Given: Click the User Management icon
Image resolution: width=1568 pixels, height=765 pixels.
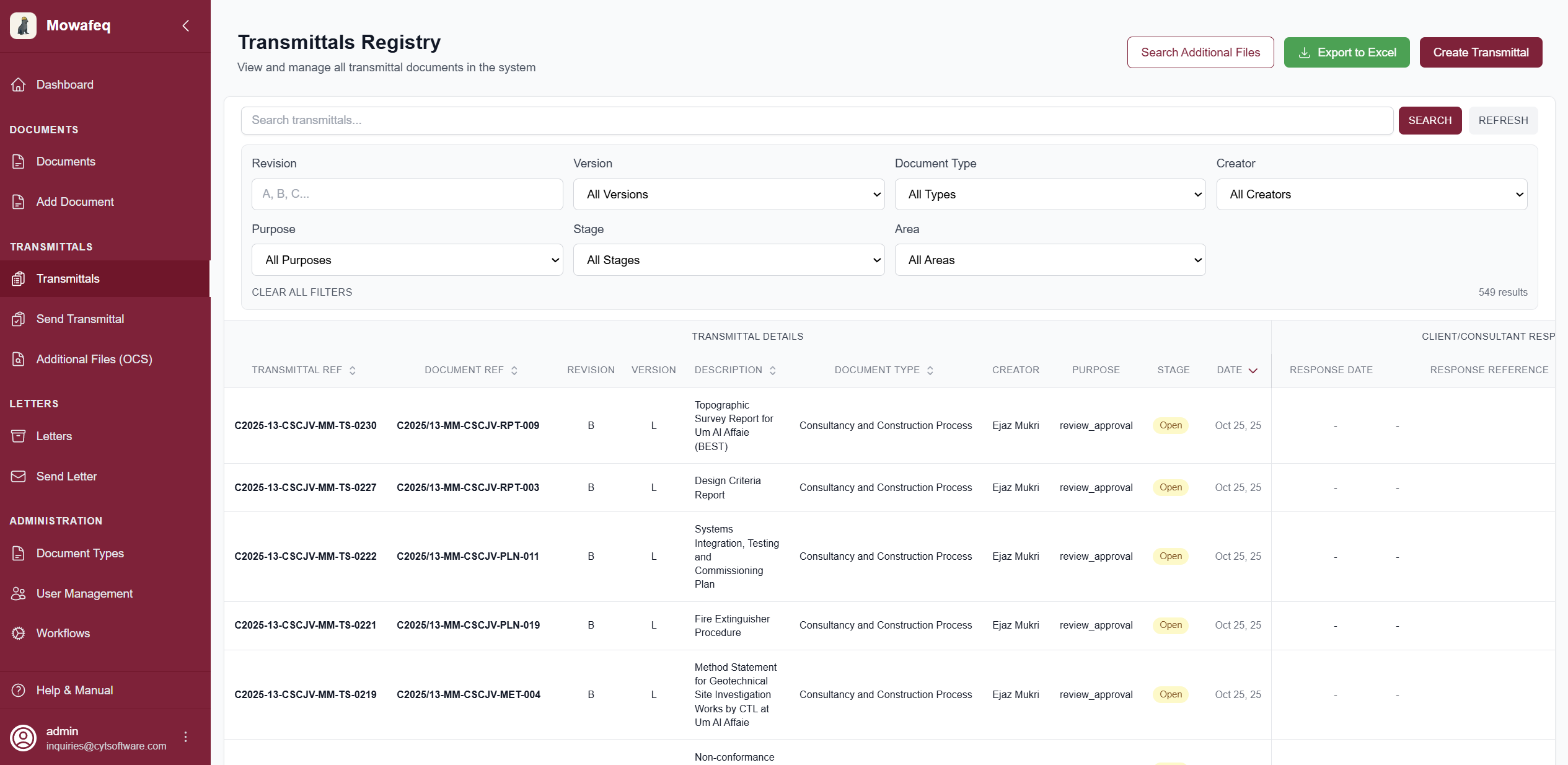Looking at the screenshot, I should pyautogui.click(x=19, y=593).
